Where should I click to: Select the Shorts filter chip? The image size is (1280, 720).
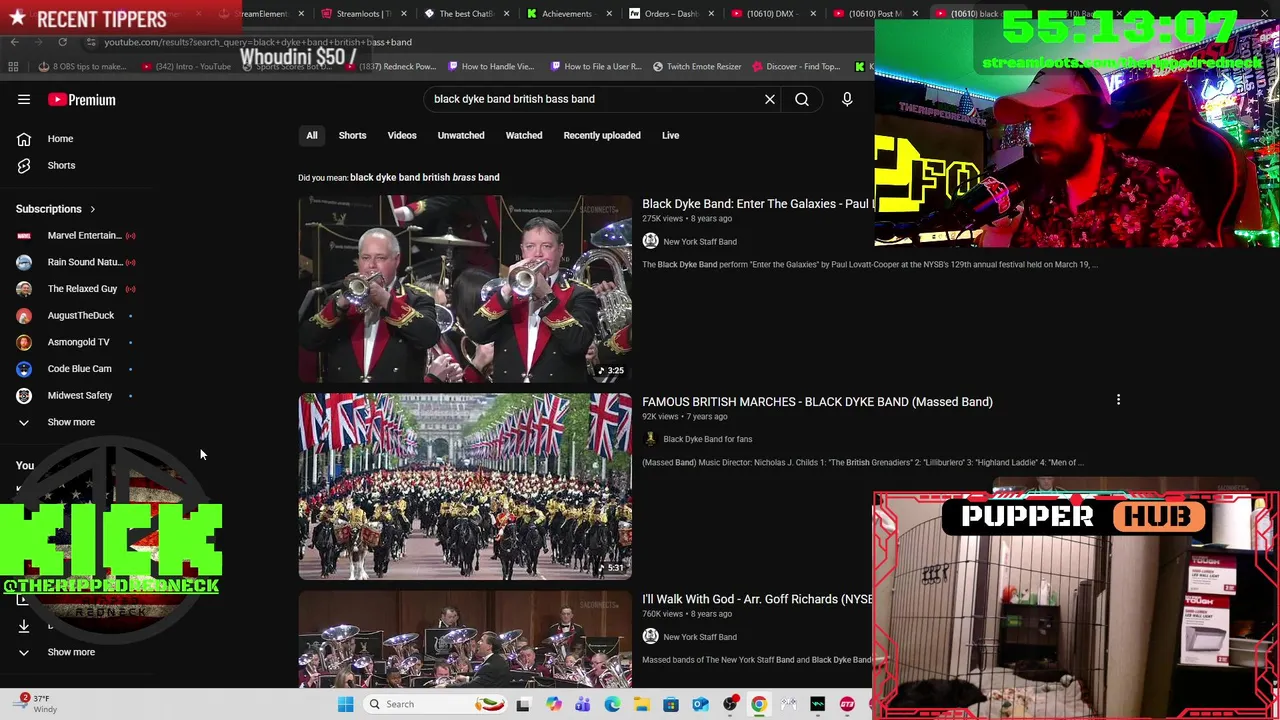click(x=352, y=135)
